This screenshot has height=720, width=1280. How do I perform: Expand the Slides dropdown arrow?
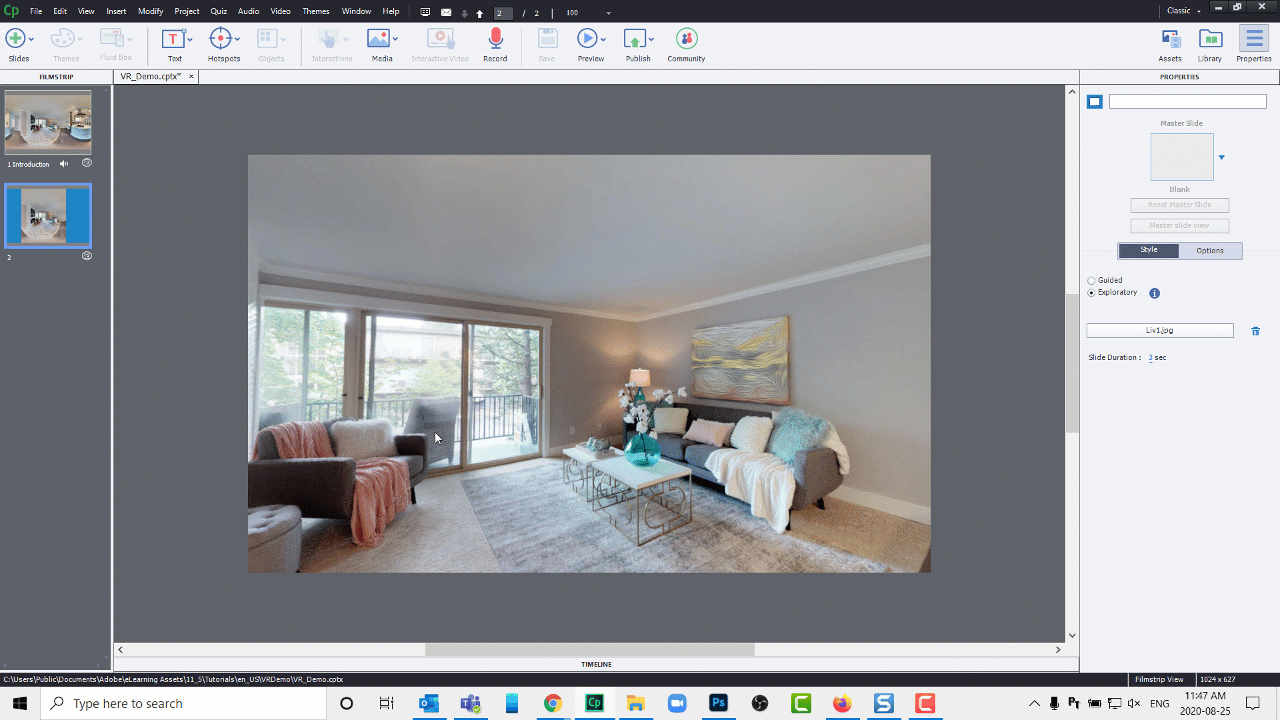(32, 39)
